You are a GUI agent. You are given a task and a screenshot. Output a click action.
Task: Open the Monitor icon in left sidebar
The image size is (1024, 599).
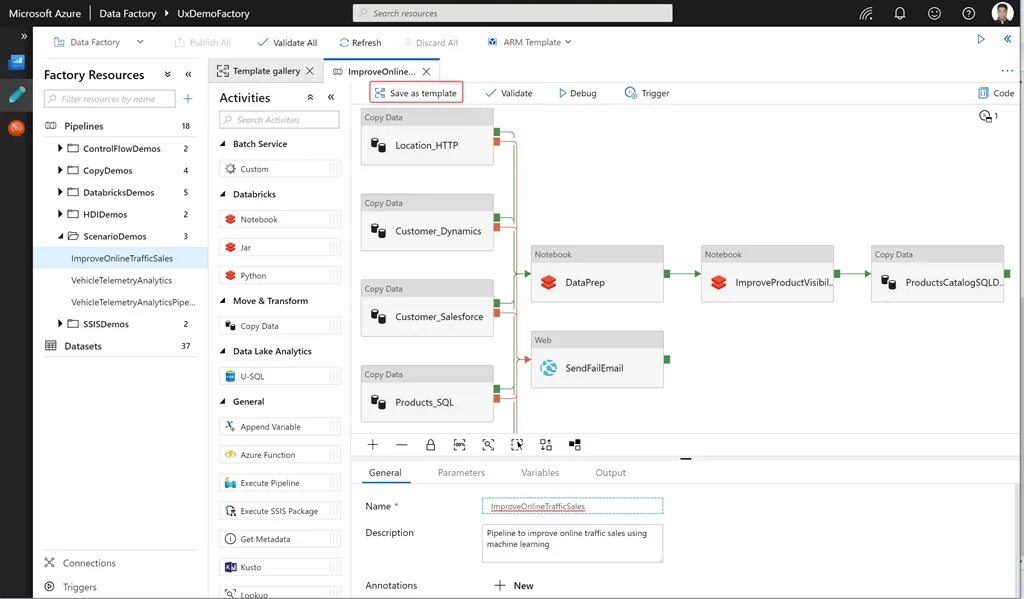[16, 127]
